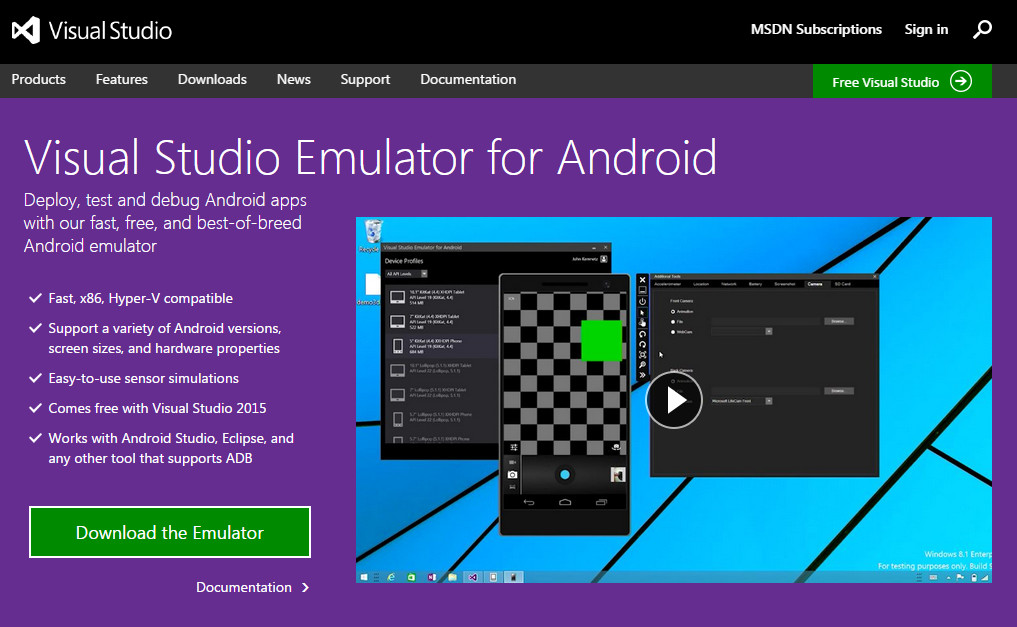This screenshot has height=627, width=1017.
Task: Click the Front Camera Browse button
Action: coord(839,322)
